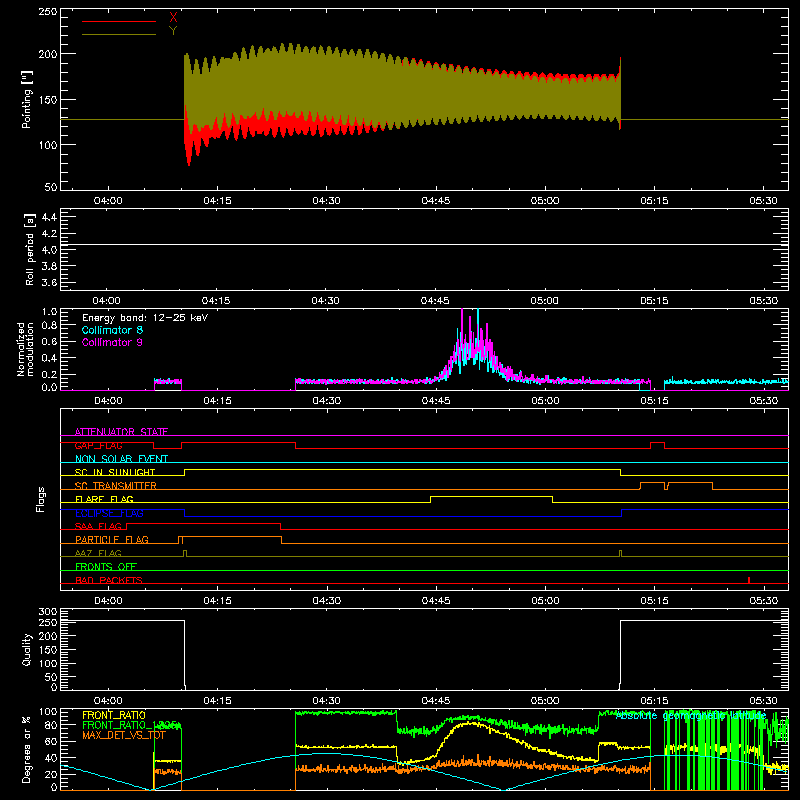The image size is (800, 800).
Task: Click the 'Collimator 9' legend text
Action: [x=112, y=342]
